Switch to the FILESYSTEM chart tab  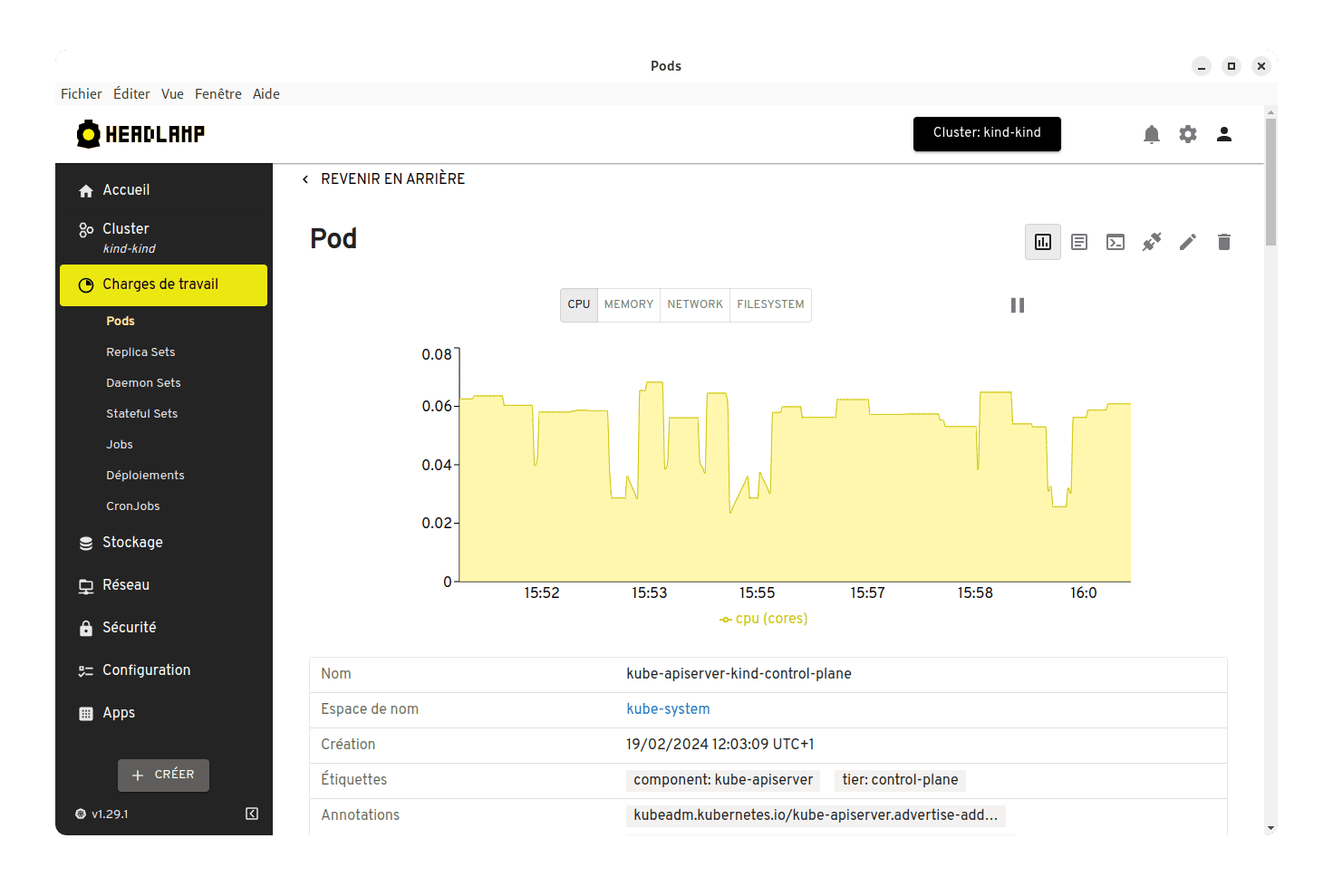770,305
